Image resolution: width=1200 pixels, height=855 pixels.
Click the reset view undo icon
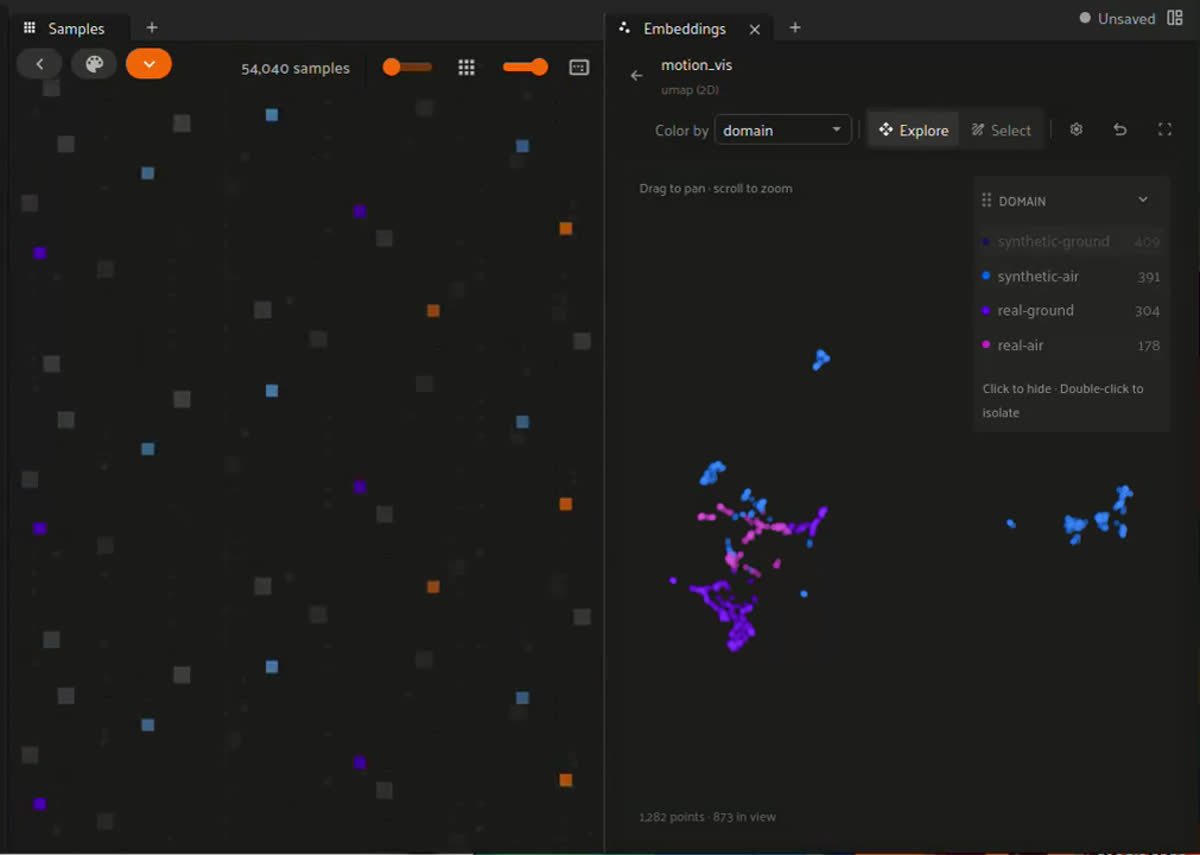click(1120, 130)
